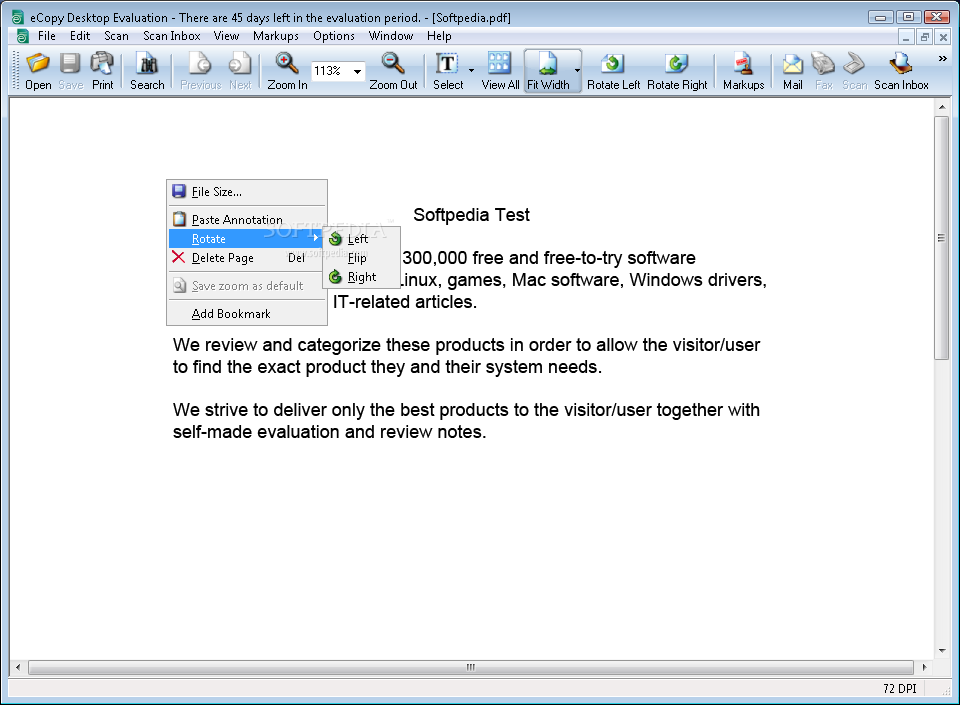Open the Scan Inbox menu in the menu bar
The image size is (960, 705).
click(171, 36)
